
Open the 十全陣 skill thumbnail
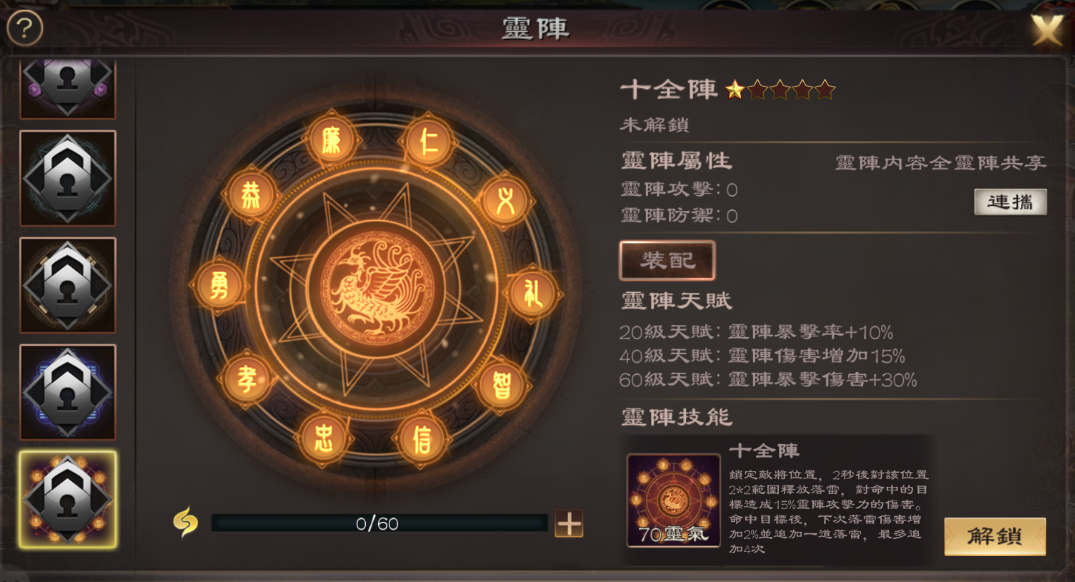point(673,500)
